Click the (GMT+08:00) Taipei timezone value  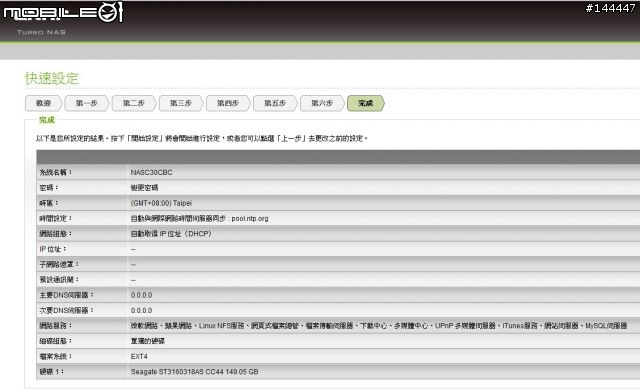[161, 203]
